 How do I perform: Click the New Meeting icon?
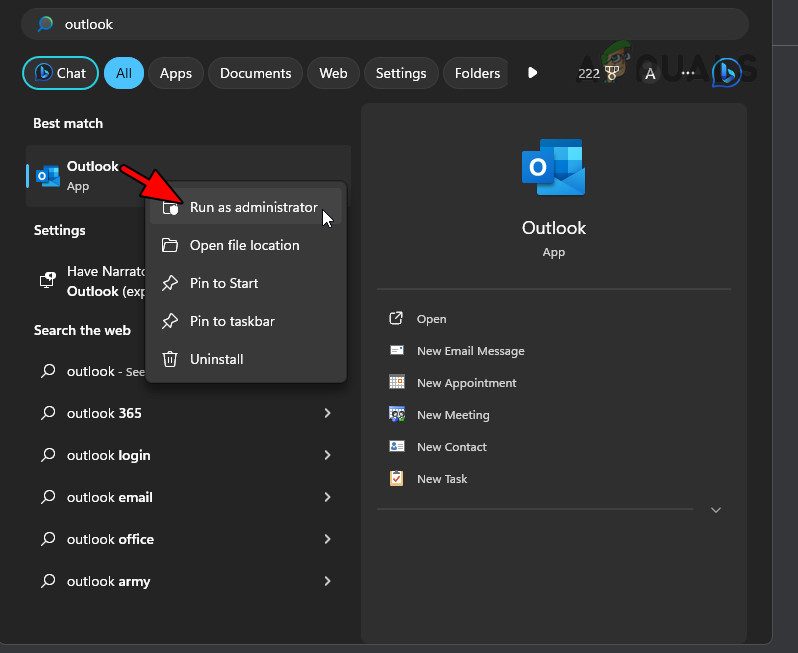397,414
